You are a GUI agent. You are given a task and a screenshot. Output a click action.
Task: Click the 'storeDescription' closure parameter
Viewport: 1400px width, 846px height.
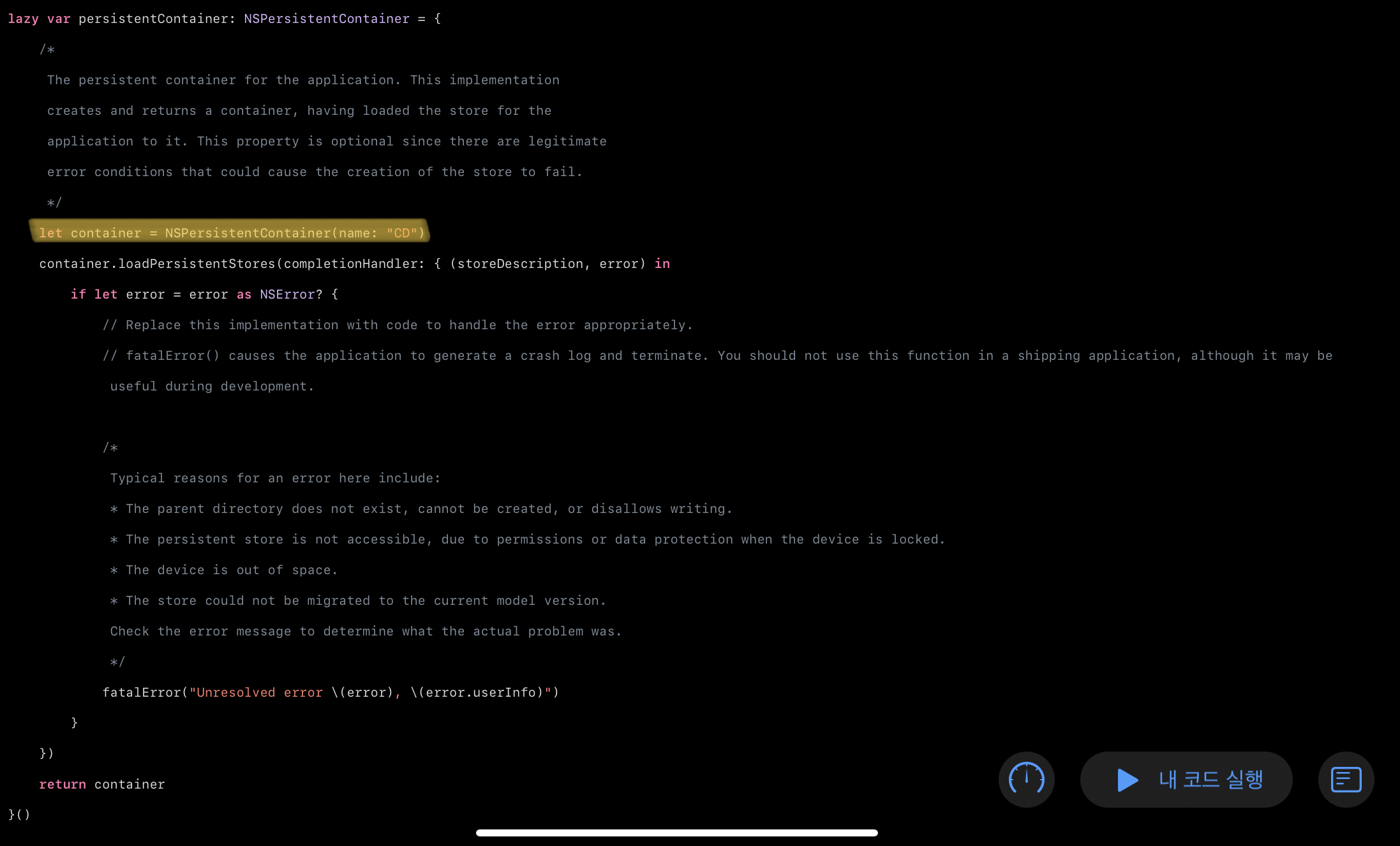519,263
